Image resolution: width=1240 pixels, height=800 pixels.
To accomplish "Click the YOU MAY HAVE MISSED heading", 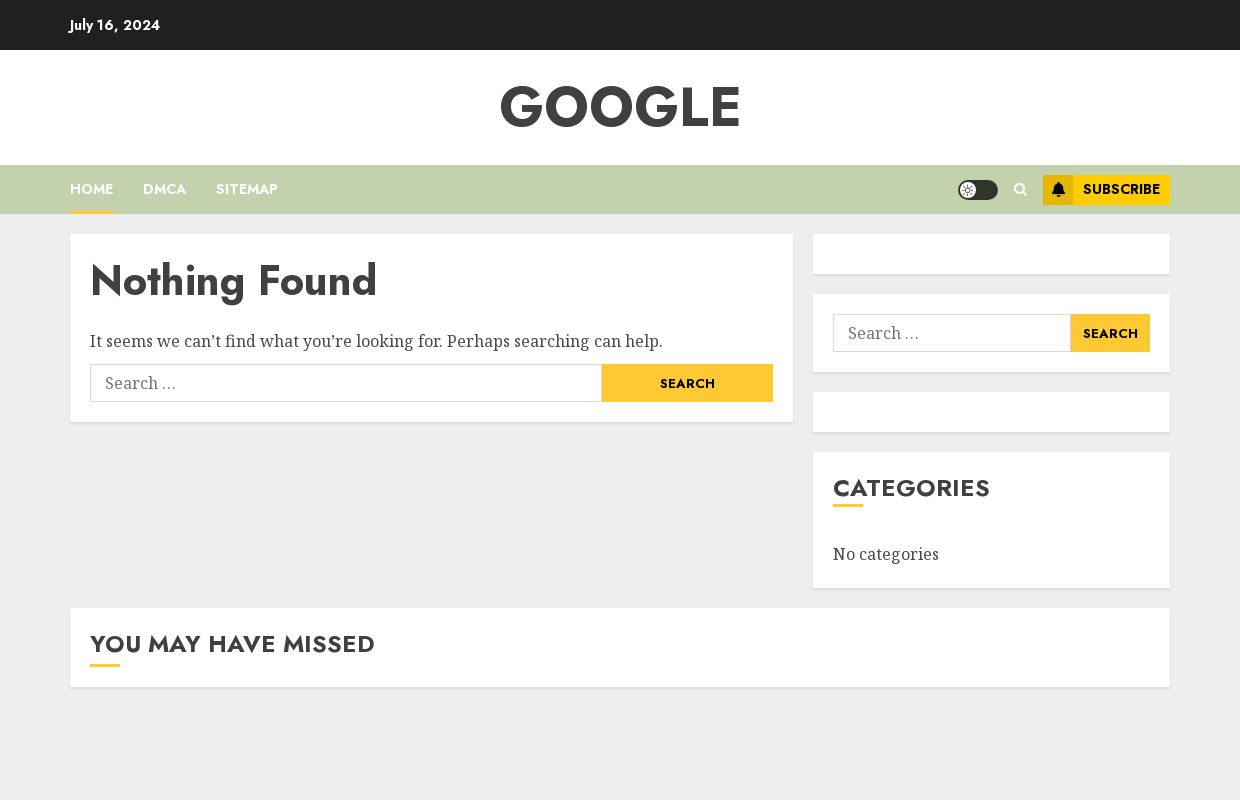I will pyautogui.click(x=232, y=644).
